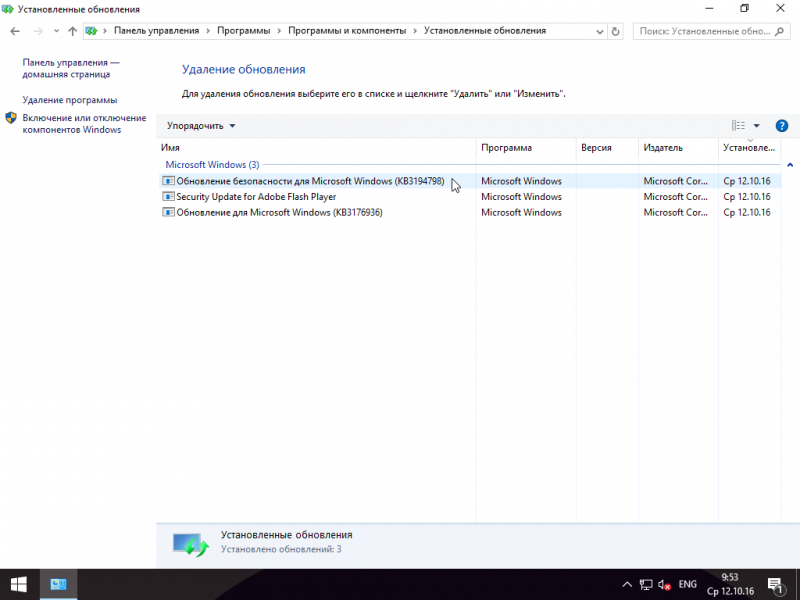Click the muted volume tray icon

click(664, 585)
